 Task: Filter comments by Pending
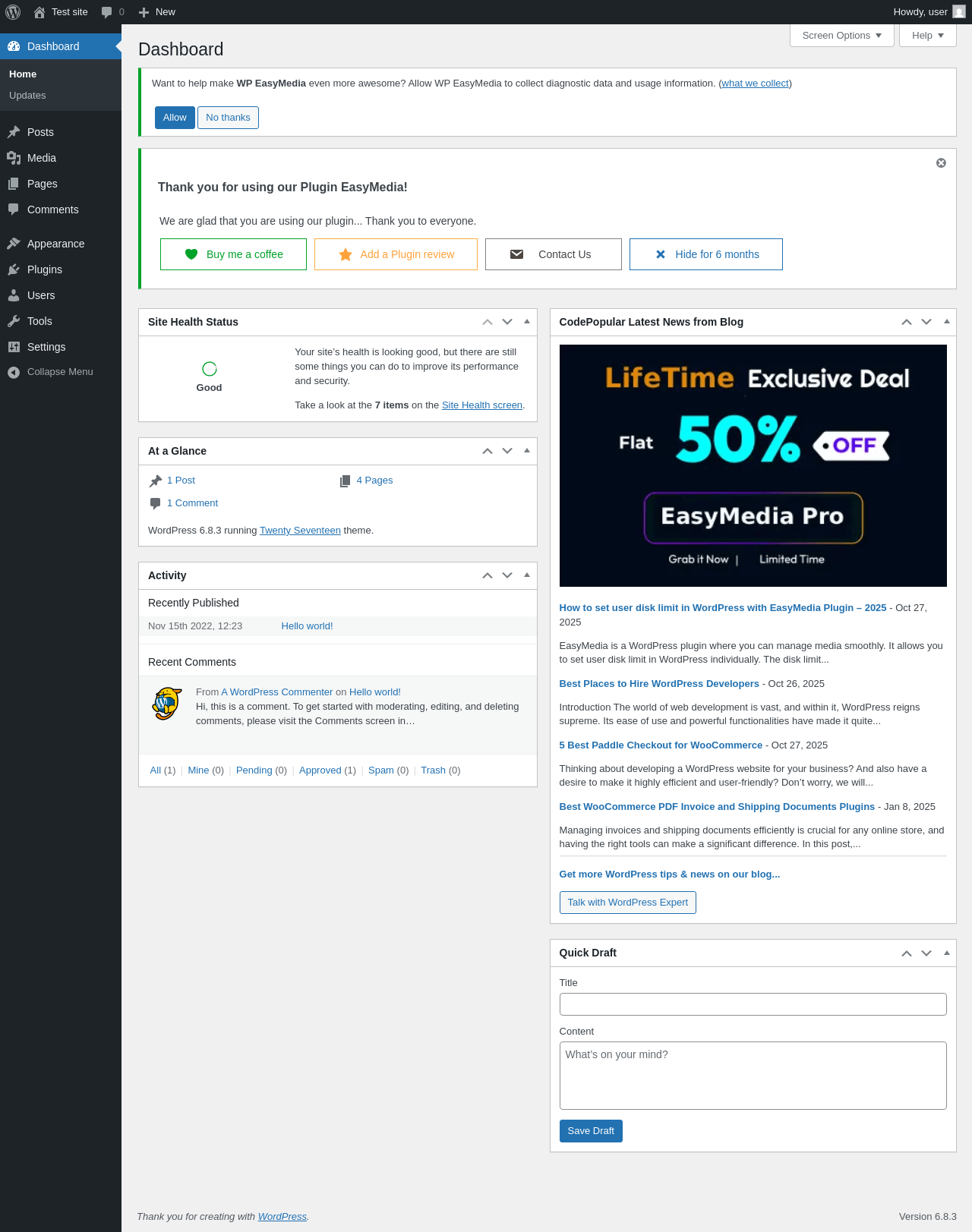click(254, 770)
